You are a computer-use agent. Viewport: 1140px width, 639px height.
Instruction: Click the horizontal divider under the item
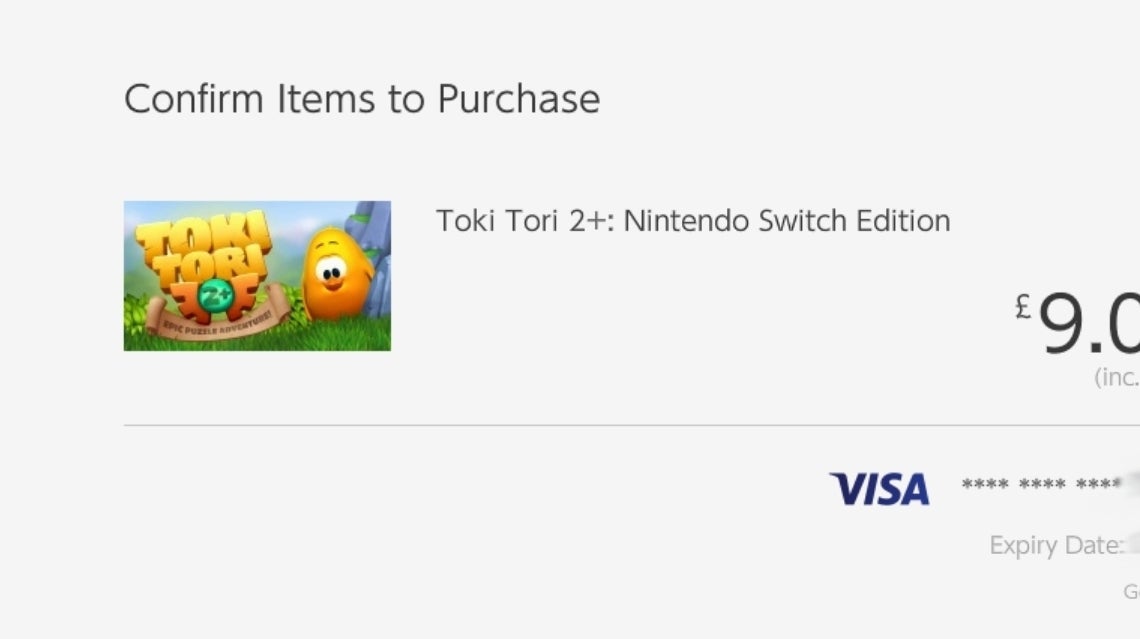(630, 425)
